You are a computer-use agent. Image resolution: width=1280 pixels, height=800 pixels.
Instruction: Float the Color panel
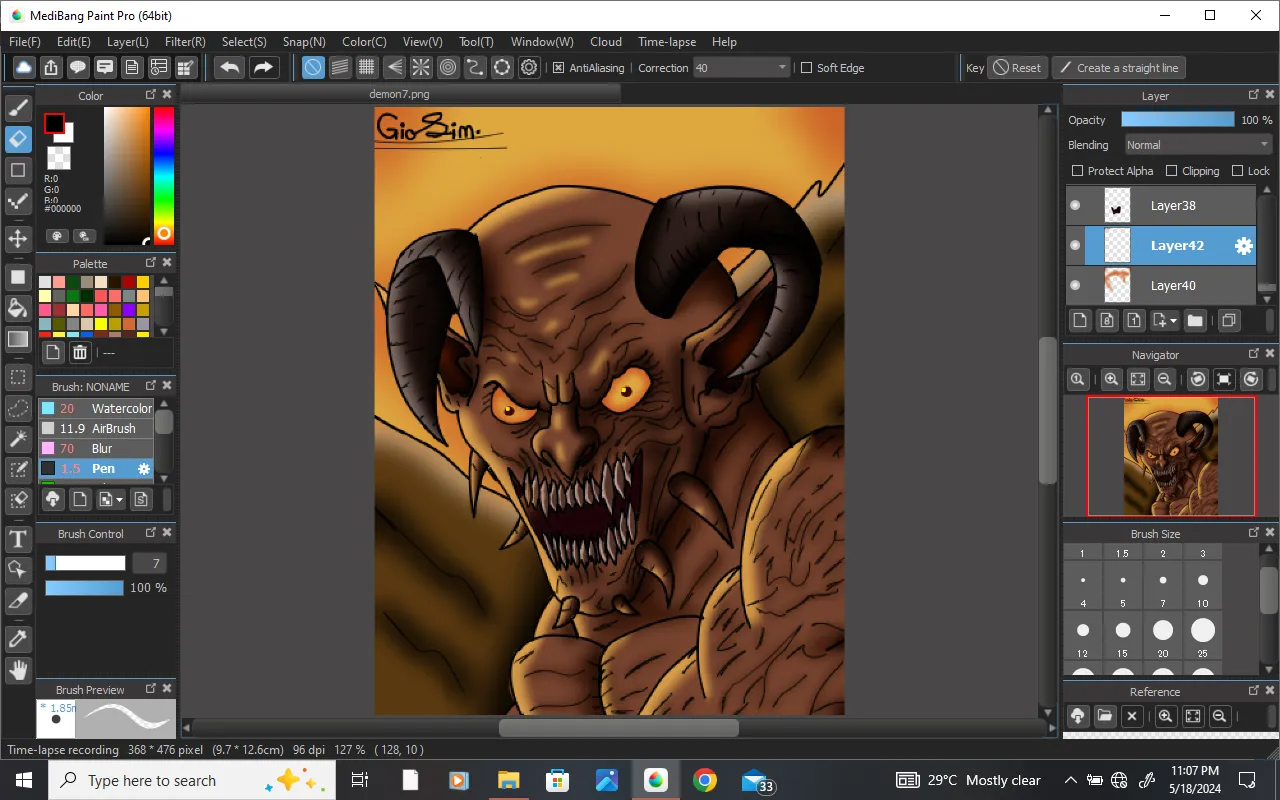(x=151, y=95)
